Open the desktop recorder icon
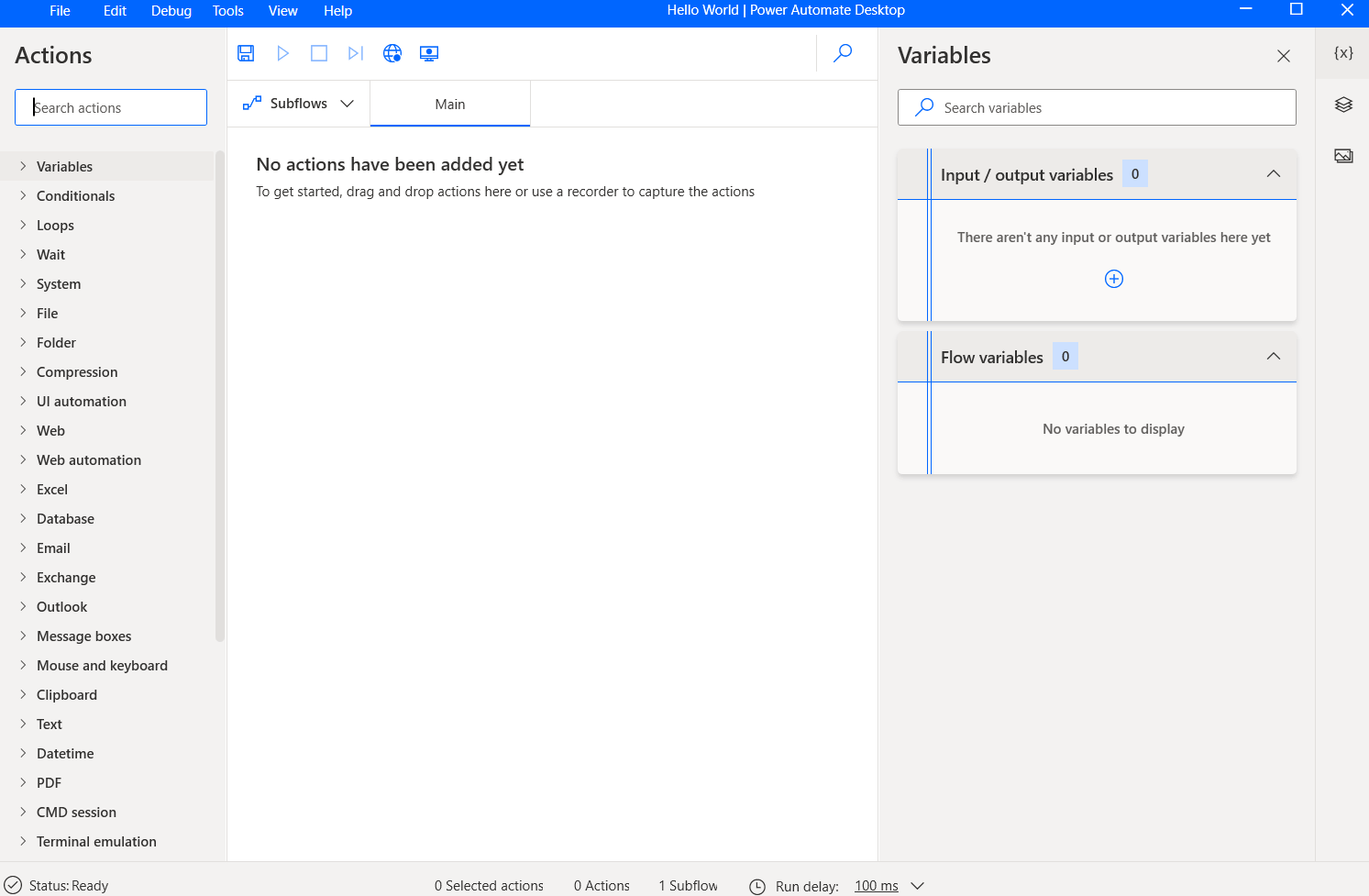The image size is (1369, 896). (429, 53)
